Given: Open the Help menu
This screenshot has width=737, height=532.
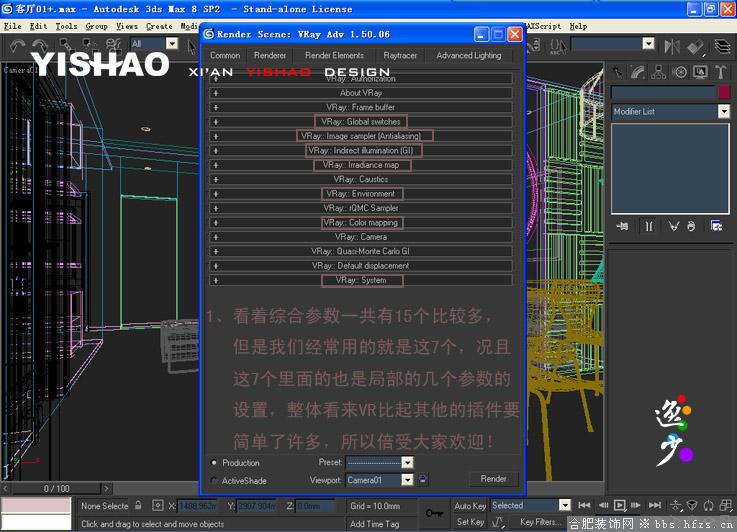Looking at the screenshot, I should click(578, 26).
